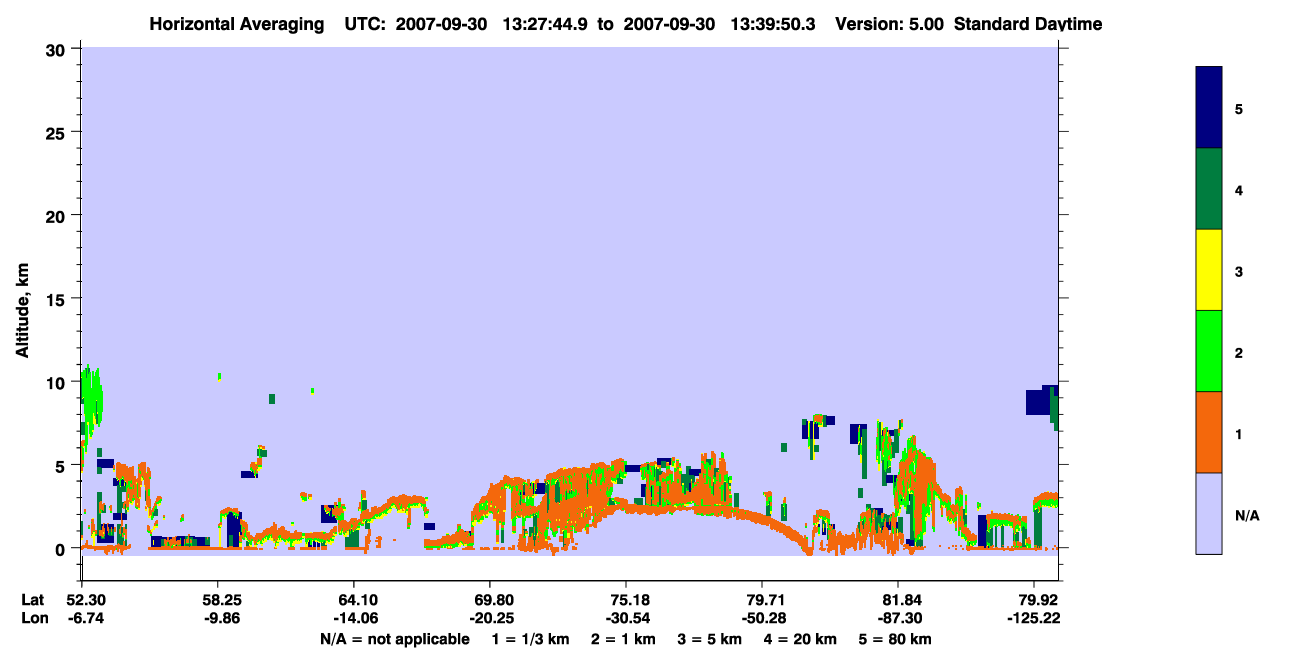Click the dark blue colorbar segment labeled 5
Screen dimensions: 1300x667
(x=1209, y=108)
